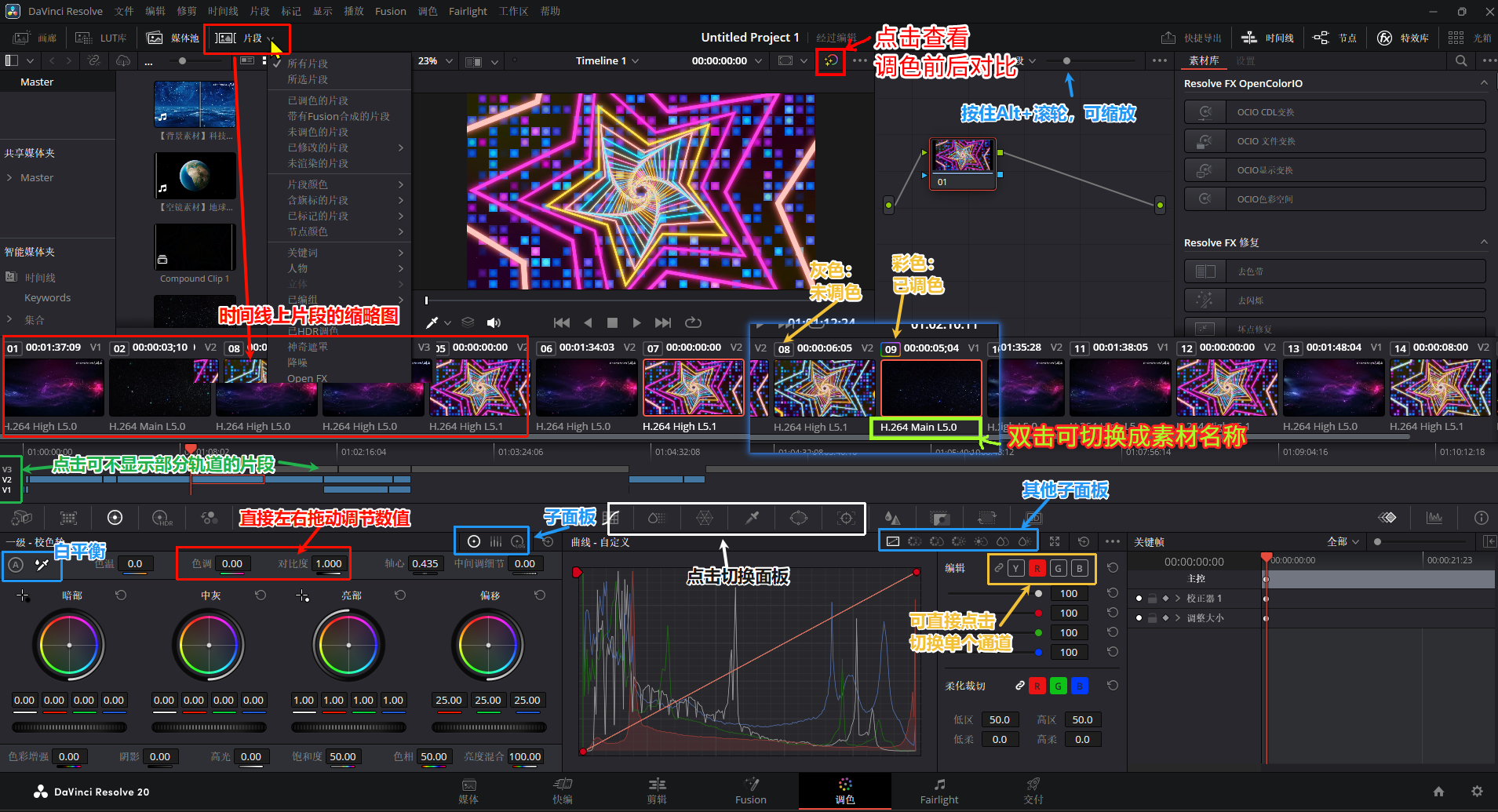Screen dimensions: 1498x812
Task: Open the Key palette
Action: [940, 518]
